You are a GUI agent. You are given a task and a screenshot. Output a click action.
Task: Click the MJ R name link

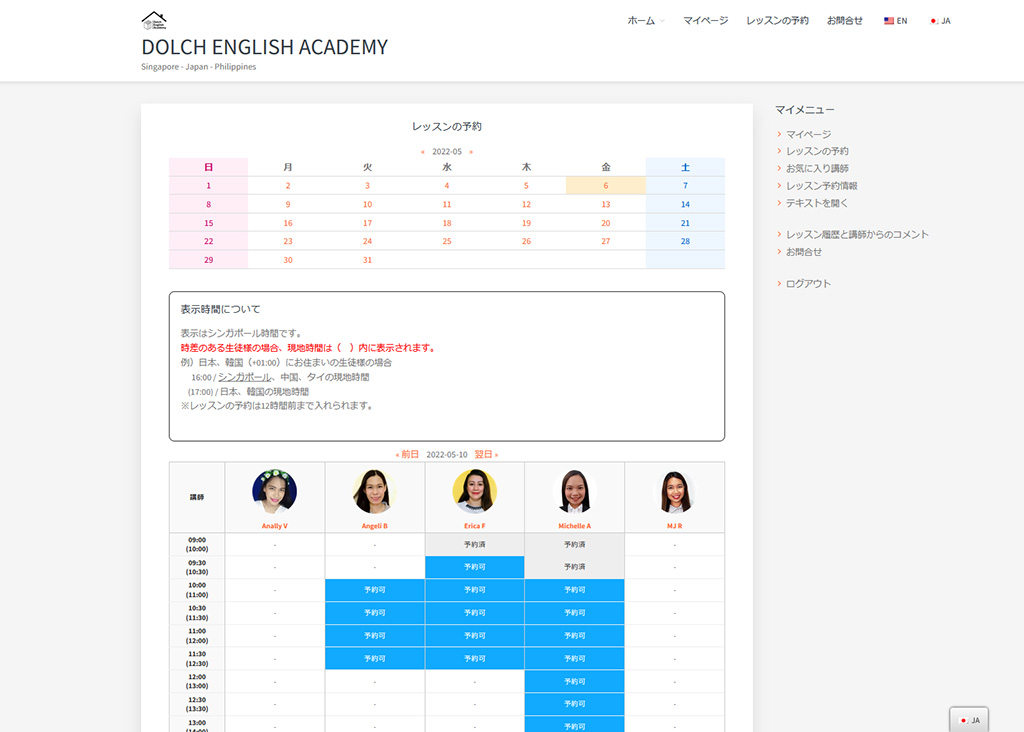tap(675, 526)
